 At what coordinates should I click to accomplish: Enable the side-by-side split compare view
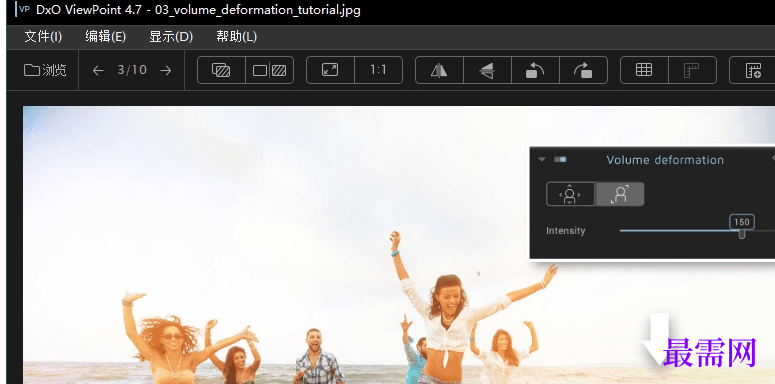coord(269,70)
